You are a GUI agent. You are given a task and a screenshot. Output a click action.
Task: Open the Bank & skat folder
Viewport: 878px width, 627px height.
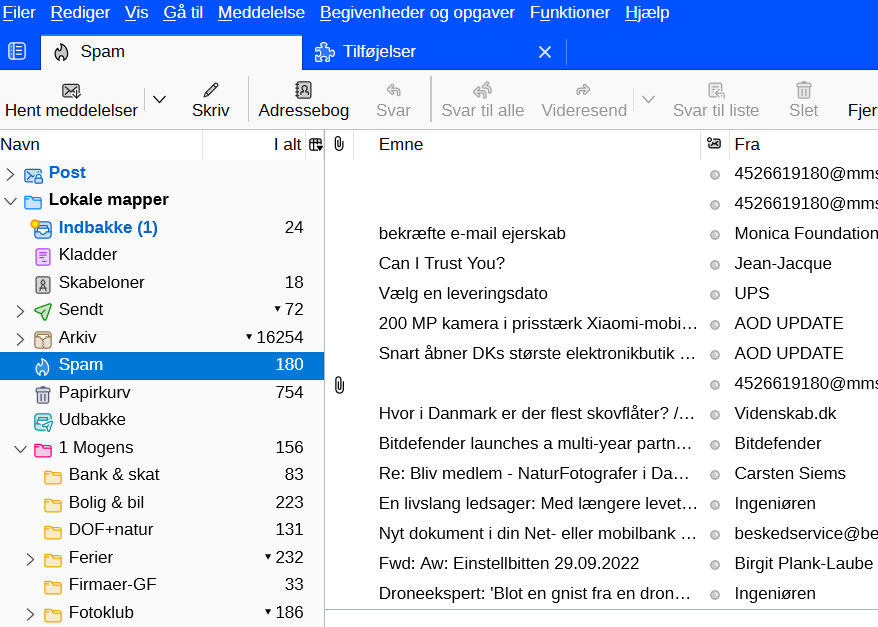click(x=162, y=475)
